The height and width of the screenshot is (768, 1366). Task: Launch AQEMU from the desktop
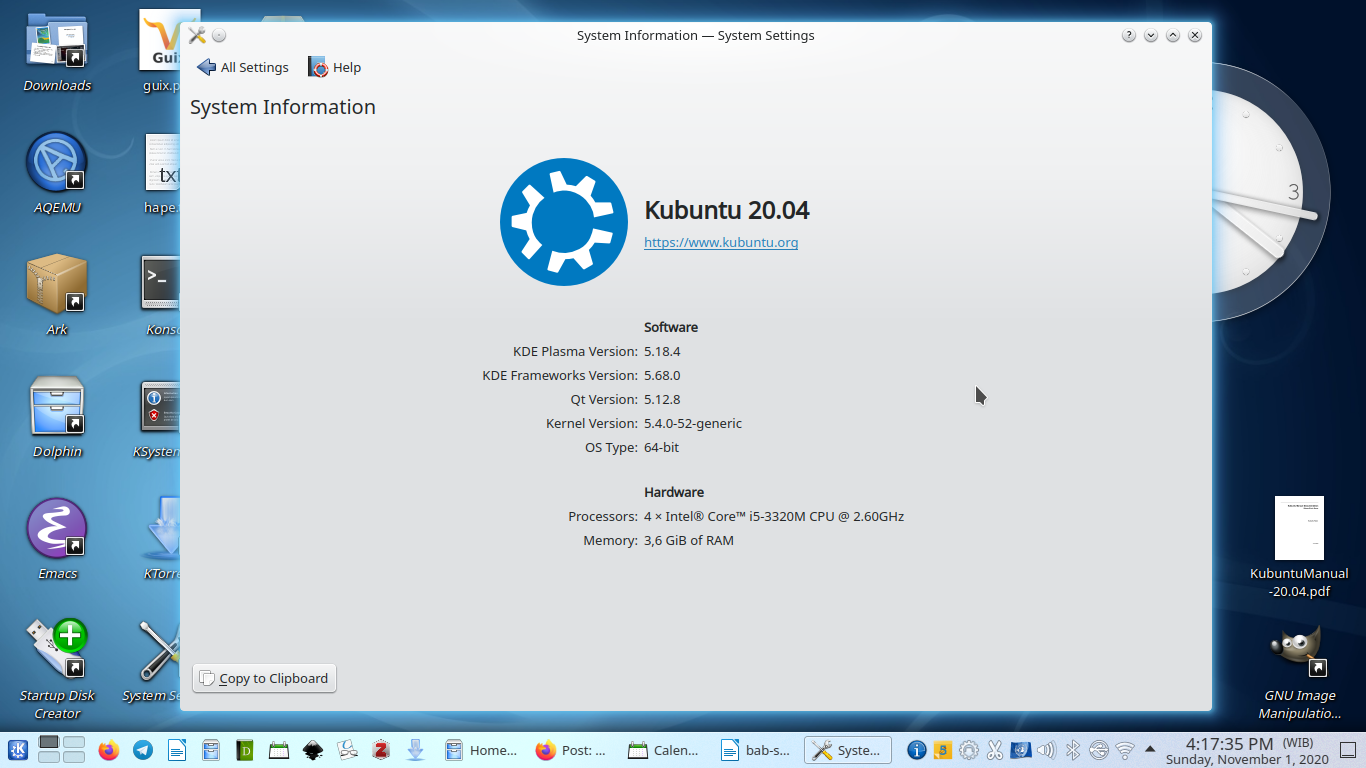point(57,174)
